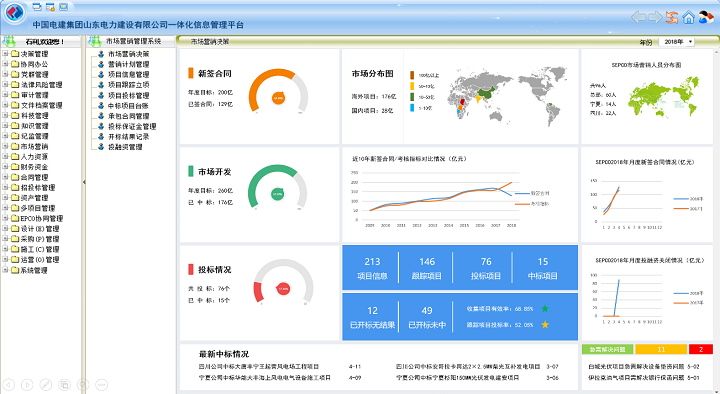Click people icon beside 市场营销管理系统 header

tap(95, 41)
